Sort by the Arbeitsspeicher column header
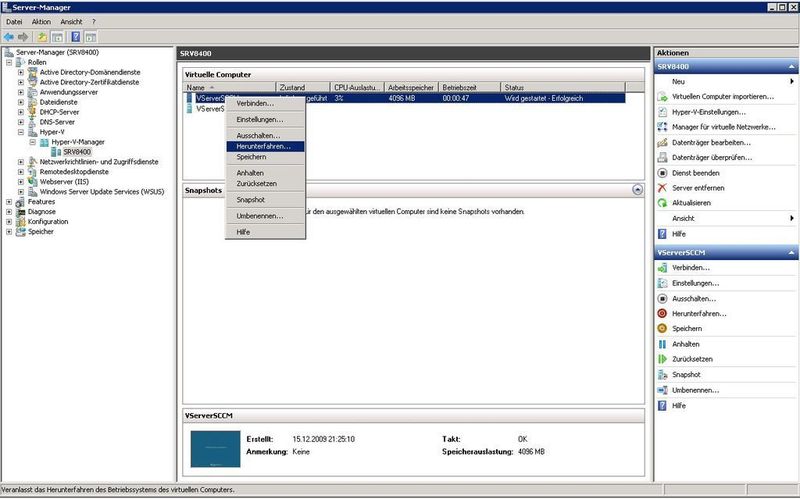Viewport: 800px width, 499px height. click(411, 88)
